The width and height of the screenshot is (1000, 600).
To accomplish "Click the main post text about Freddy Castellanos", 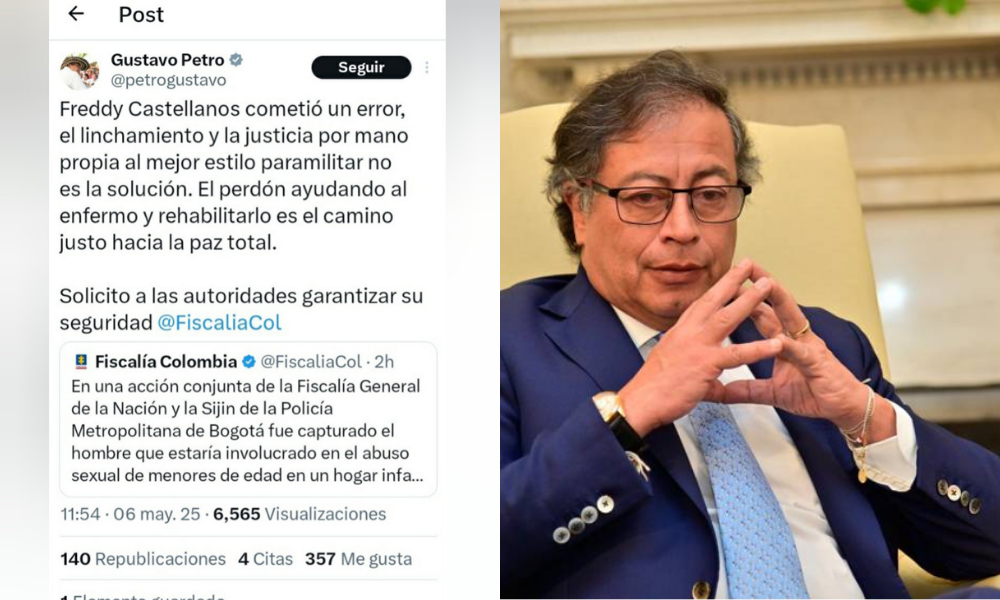I will [233, 176].
